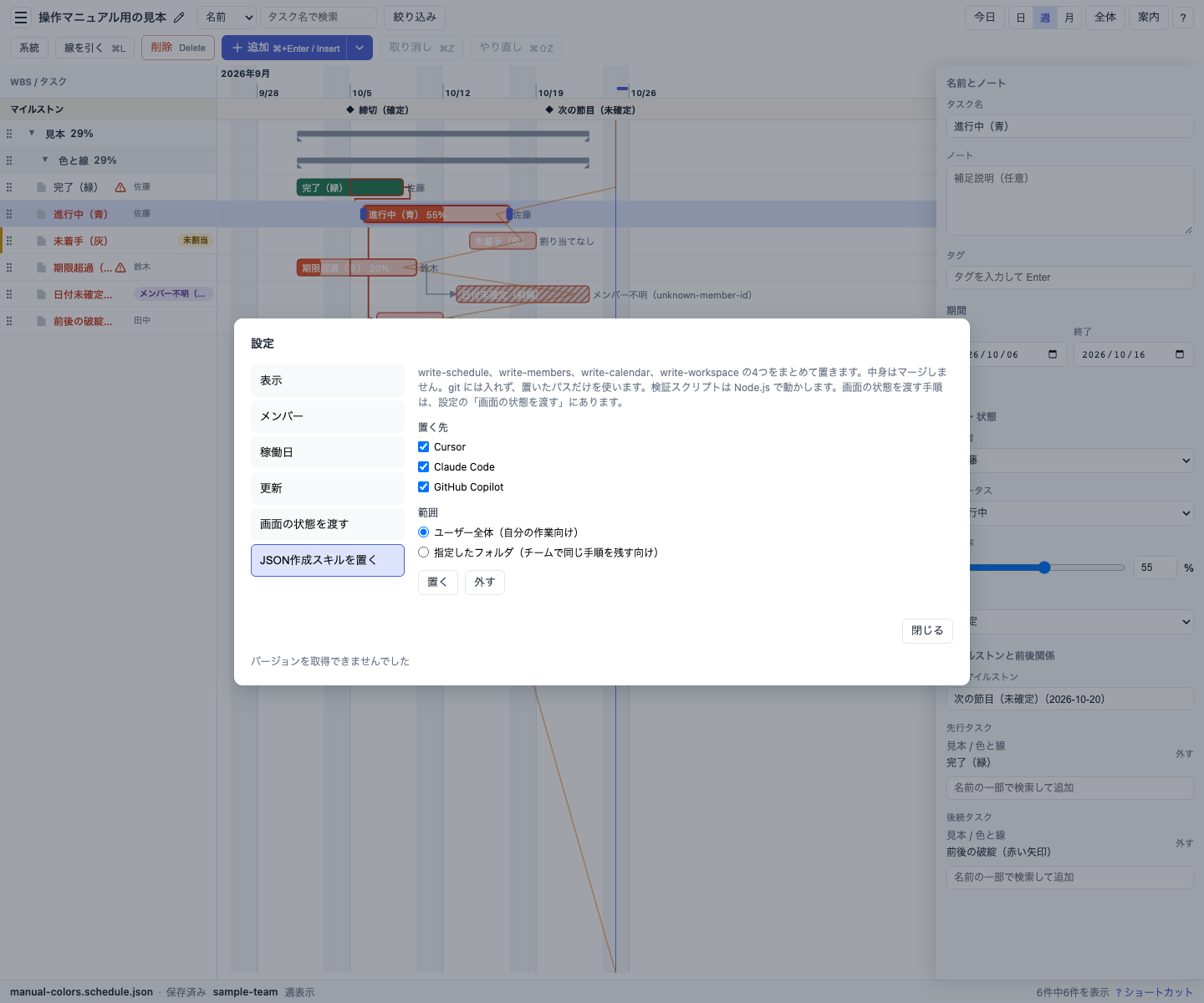The height and width of the screenshot is (1003, 1204).
Task: Open 画面の状態を渡す settings tab
Action: coord(328,524)
